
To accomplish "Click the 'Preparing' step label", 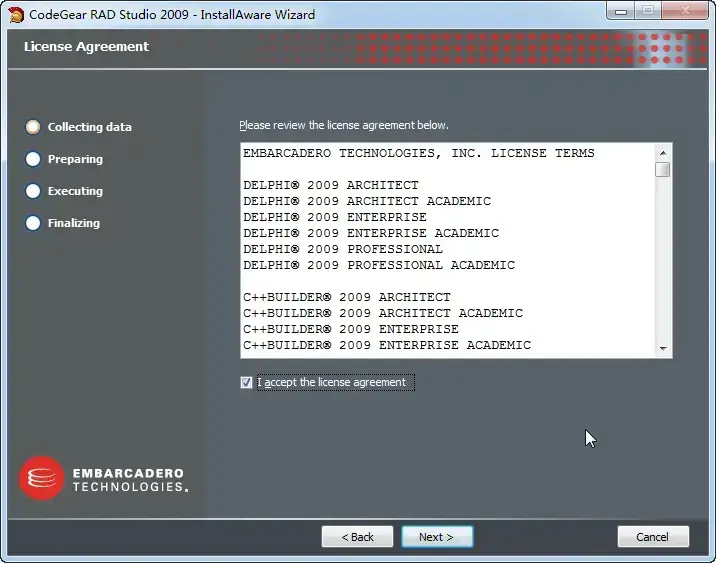I will tap(75, 159).
